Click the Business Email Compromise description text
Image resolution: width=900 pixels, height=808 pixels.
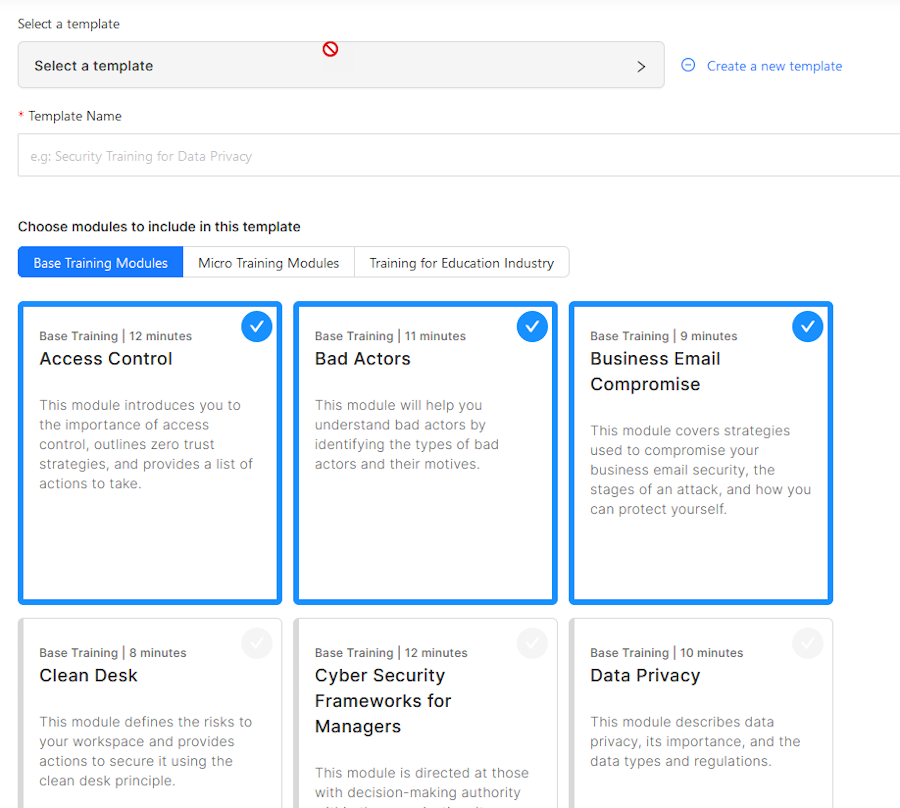point(700,469)
